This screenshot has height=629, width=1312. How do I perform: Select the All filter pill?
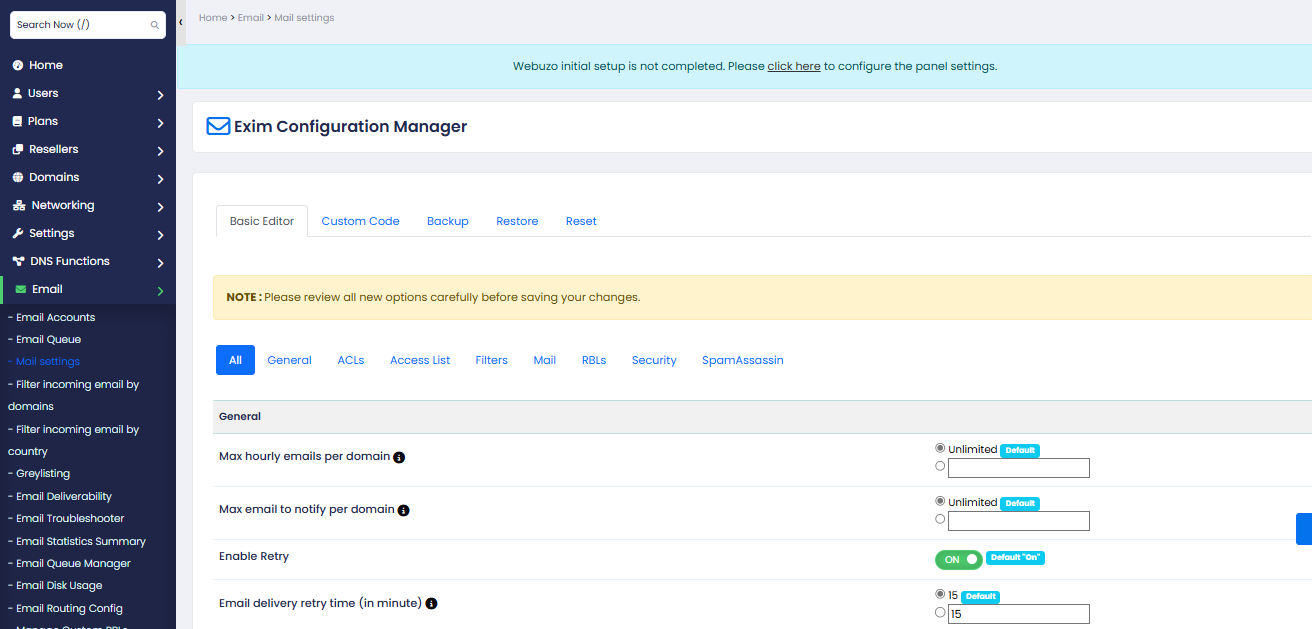[x=235, y=360]
